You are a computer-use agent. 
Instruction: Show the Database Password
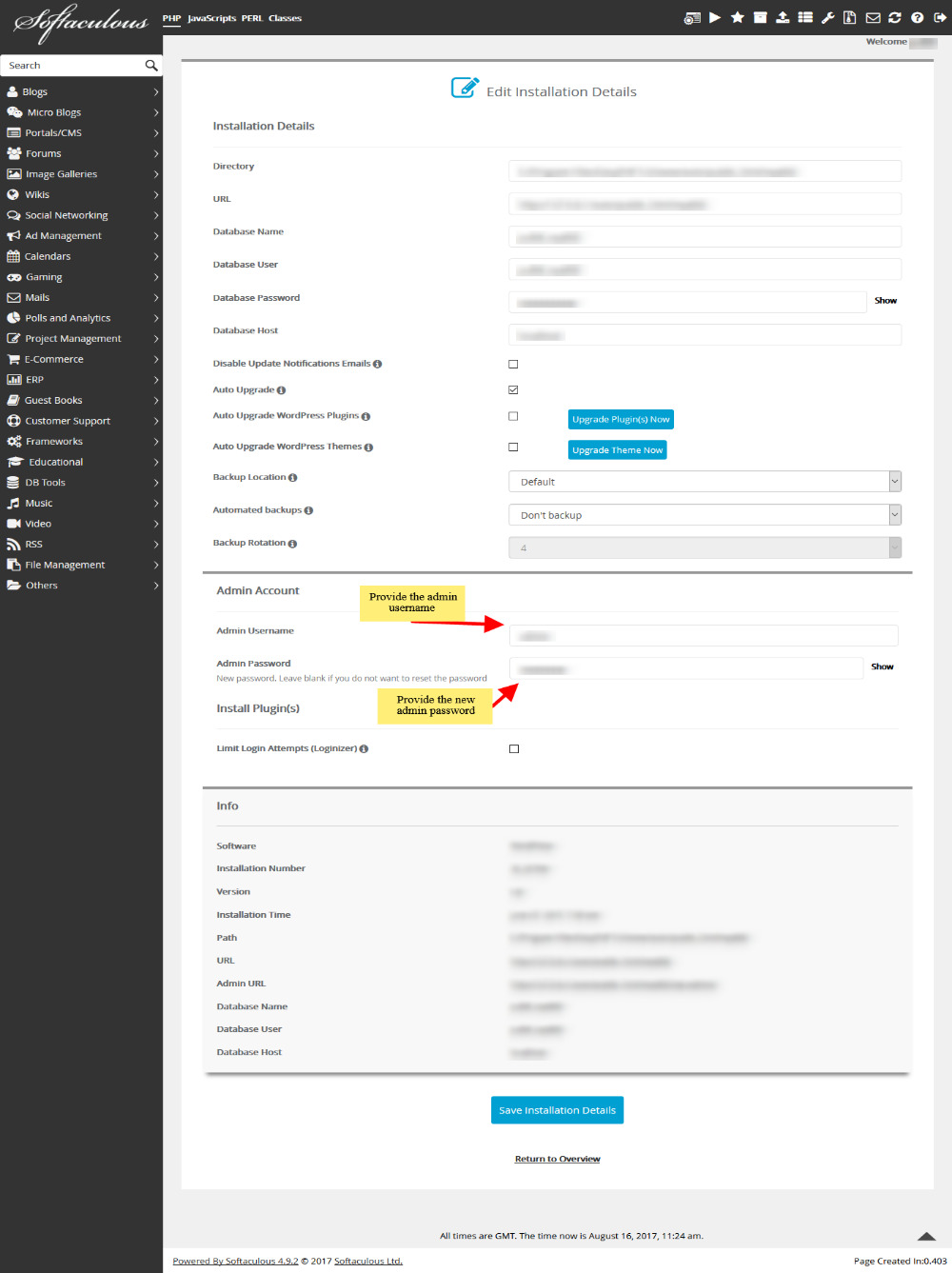click(885, 301)
